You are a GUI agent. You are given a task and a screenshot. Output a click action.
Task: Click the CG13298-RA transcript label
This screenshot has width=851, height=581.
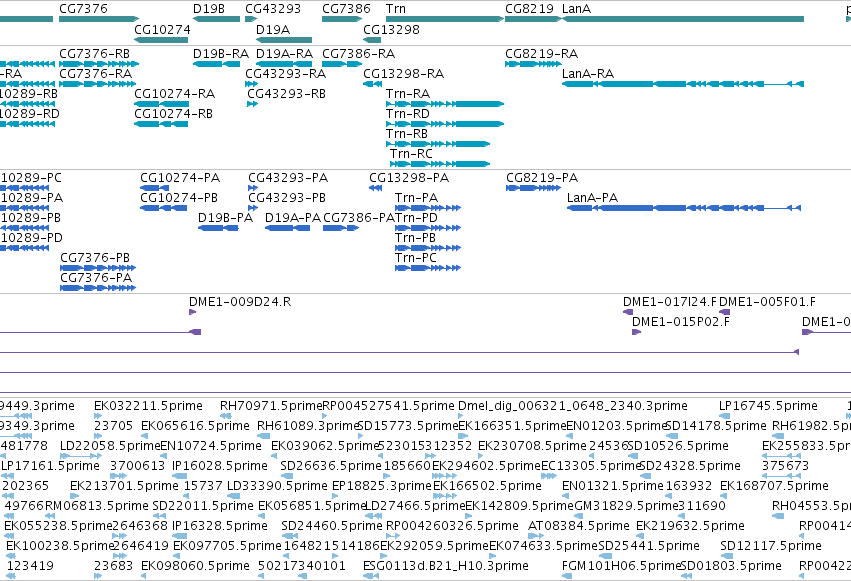pyautogui.click(x=404, y=73)
